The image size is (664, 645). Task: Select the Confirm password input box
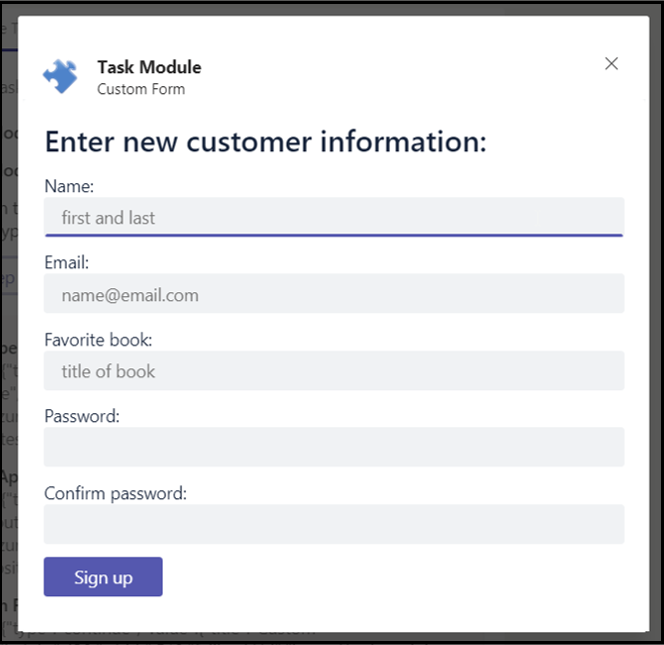(x=334, y=524)
